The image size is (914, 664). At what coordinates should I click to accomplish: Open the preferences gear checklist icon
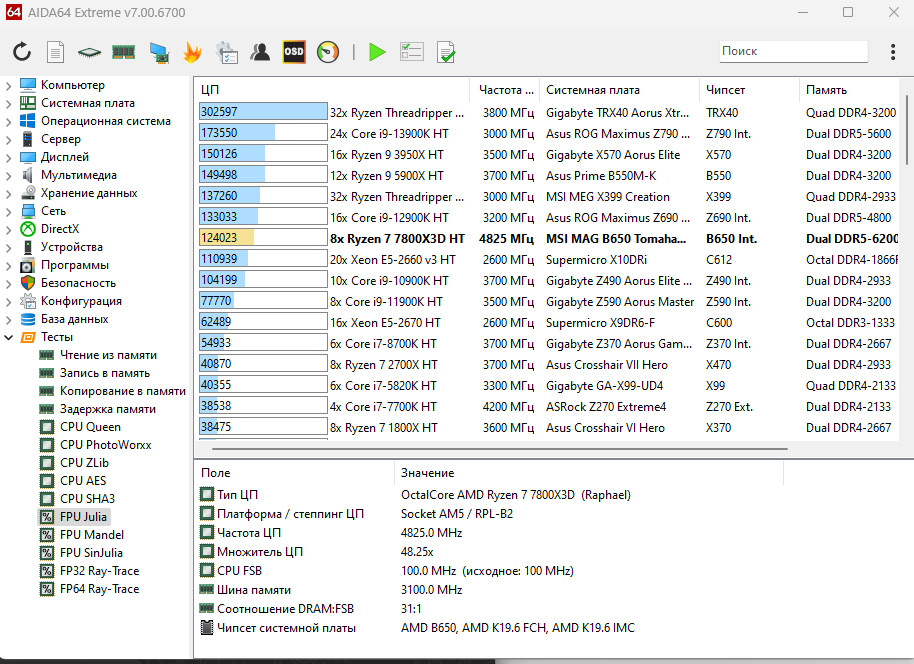pyautogui.click(x=226, y=52)
